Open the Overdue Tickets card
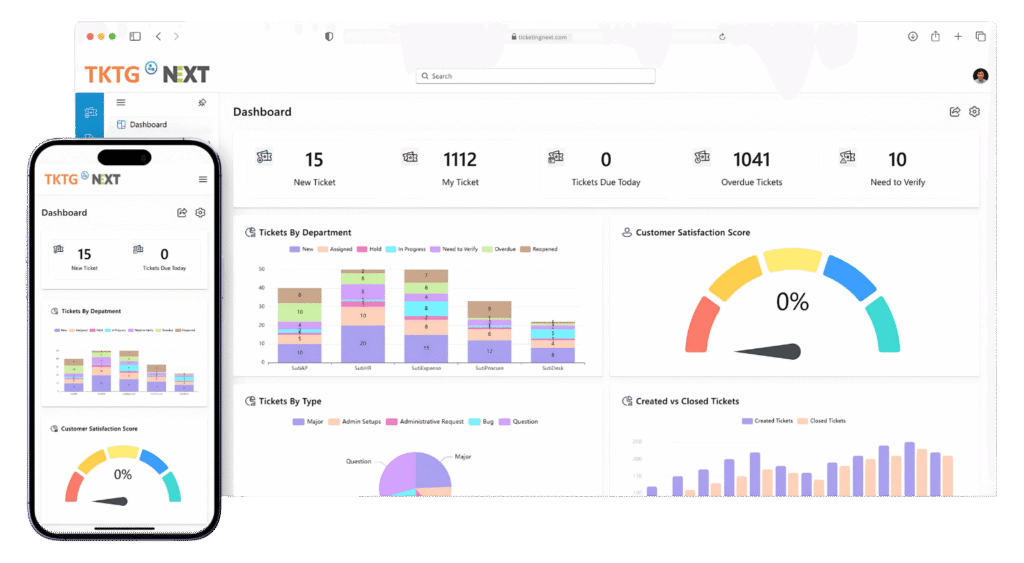This screenshot has height=563, width=1024. pyautogui.click(x=751, y=167)
